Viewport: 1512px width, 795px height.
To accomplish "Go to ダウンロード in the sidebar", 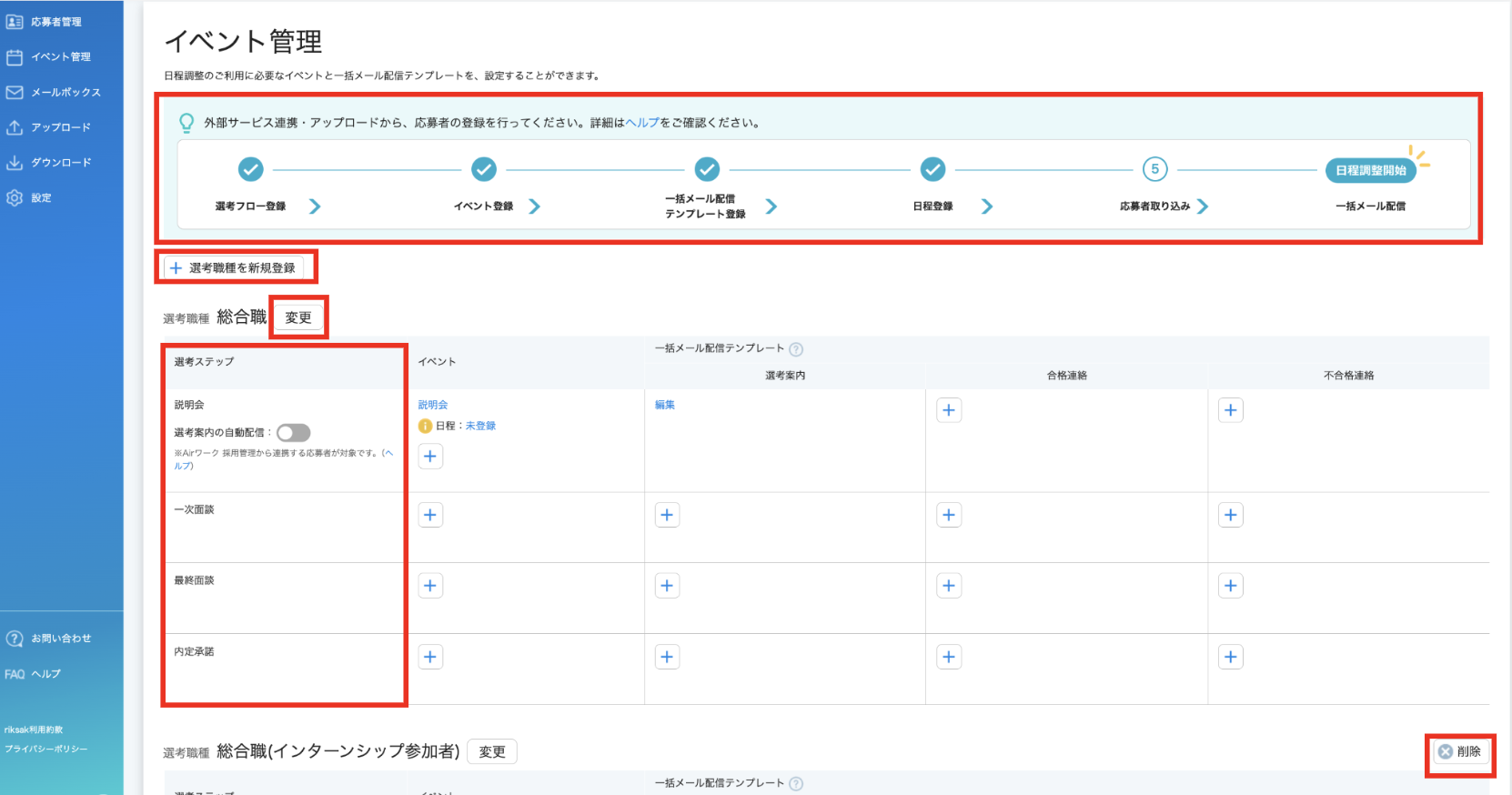I will [x=48, y=162].
